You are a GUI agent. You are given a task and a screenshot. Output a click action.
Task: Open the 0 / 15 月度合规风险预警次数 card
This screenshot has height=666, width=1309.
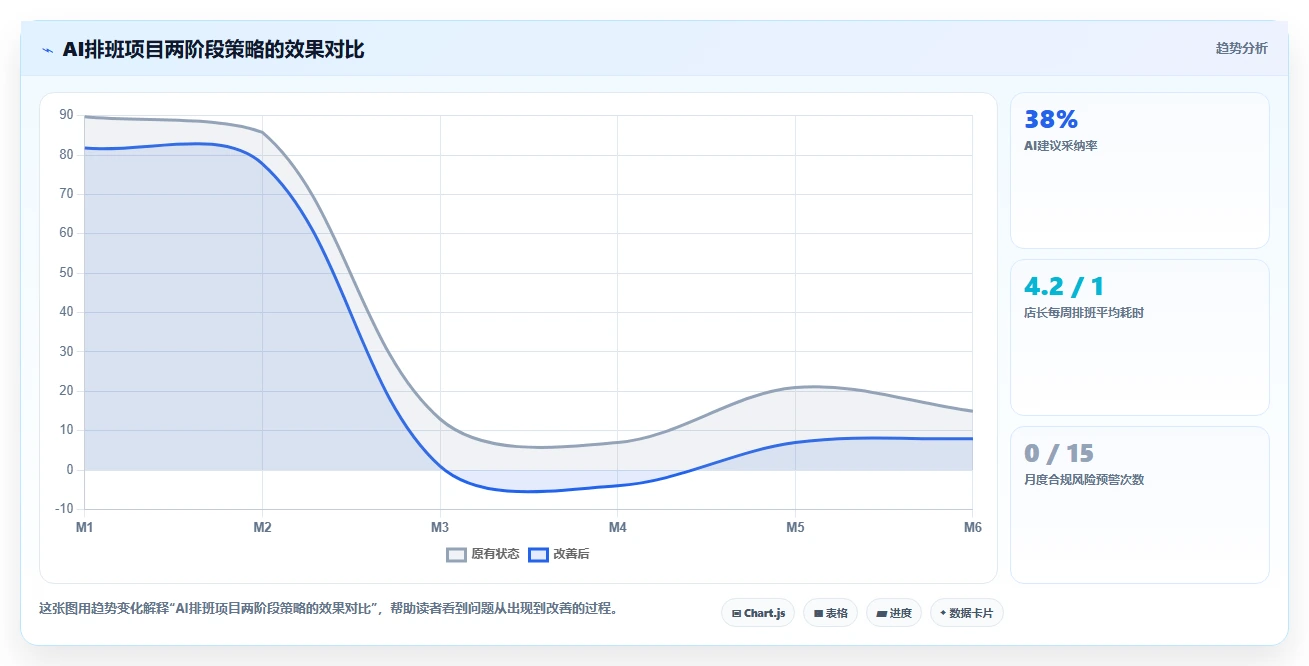1140,505
